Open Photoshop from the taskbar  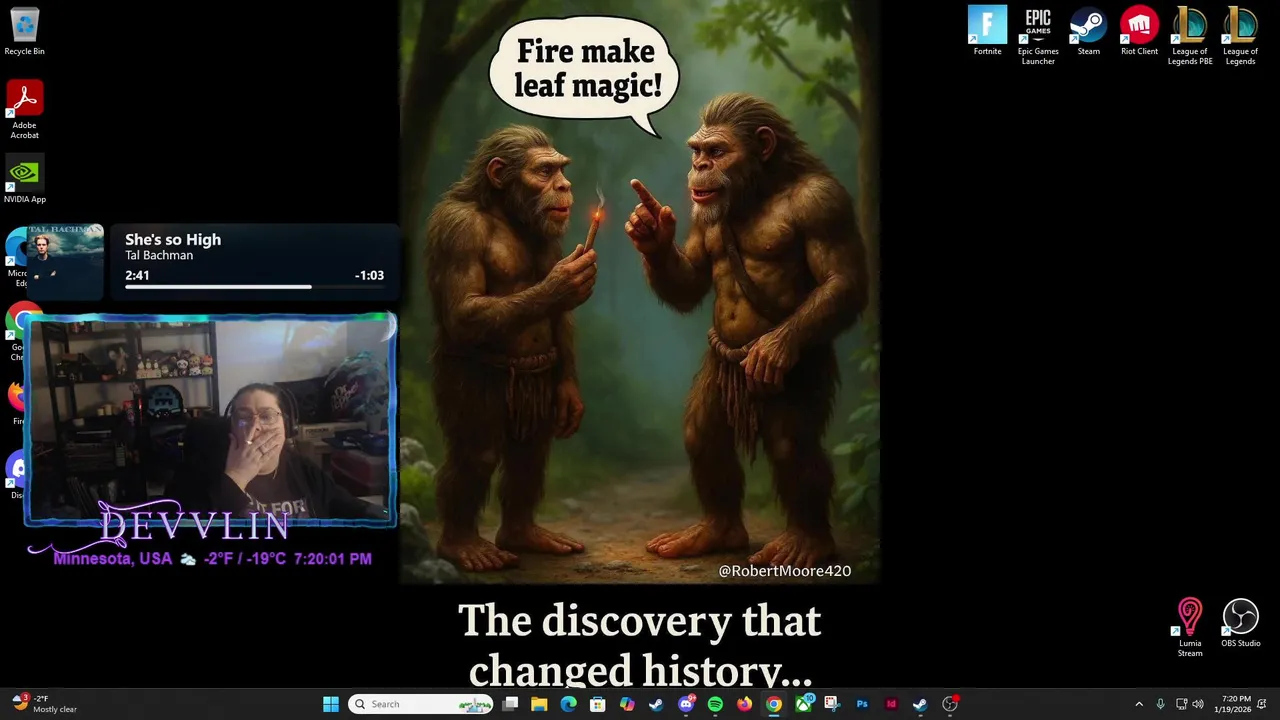(862, 704)
